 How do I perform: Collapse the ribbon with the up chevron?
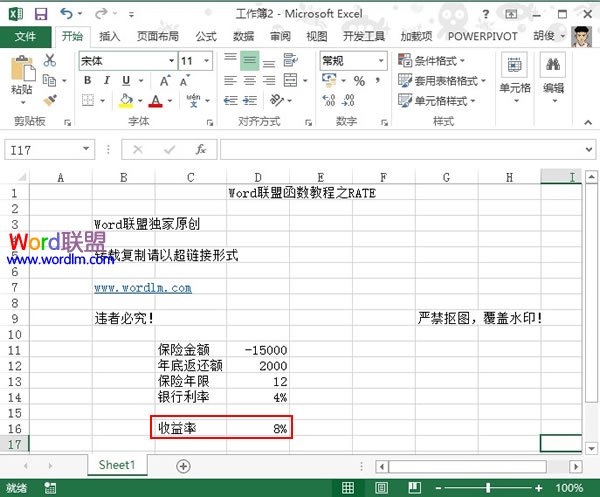[588, 123]
